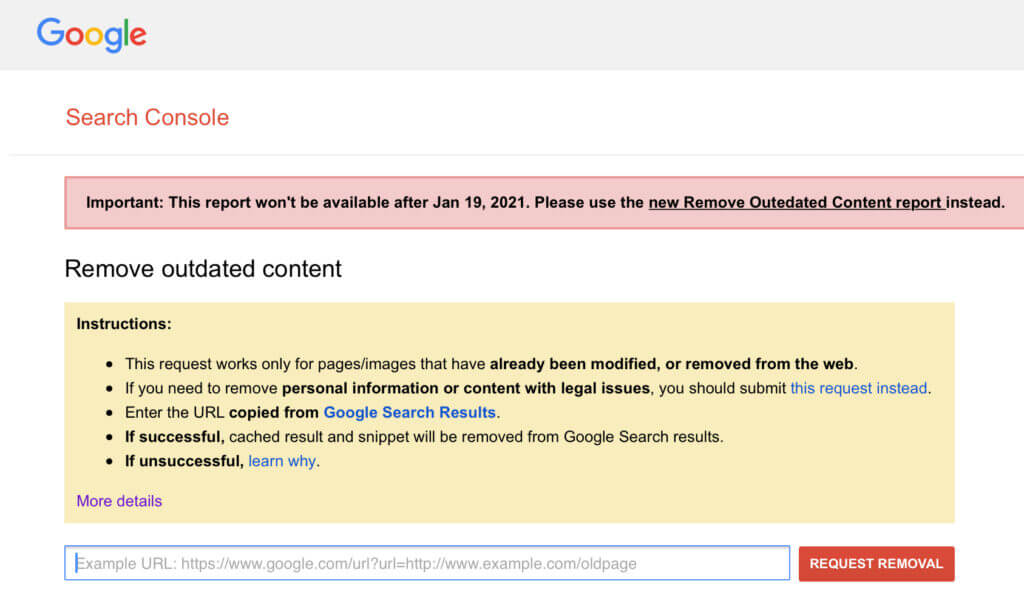Click the 'Instructions:' label
1024x612 pixels.
click(x=124, y=324)
